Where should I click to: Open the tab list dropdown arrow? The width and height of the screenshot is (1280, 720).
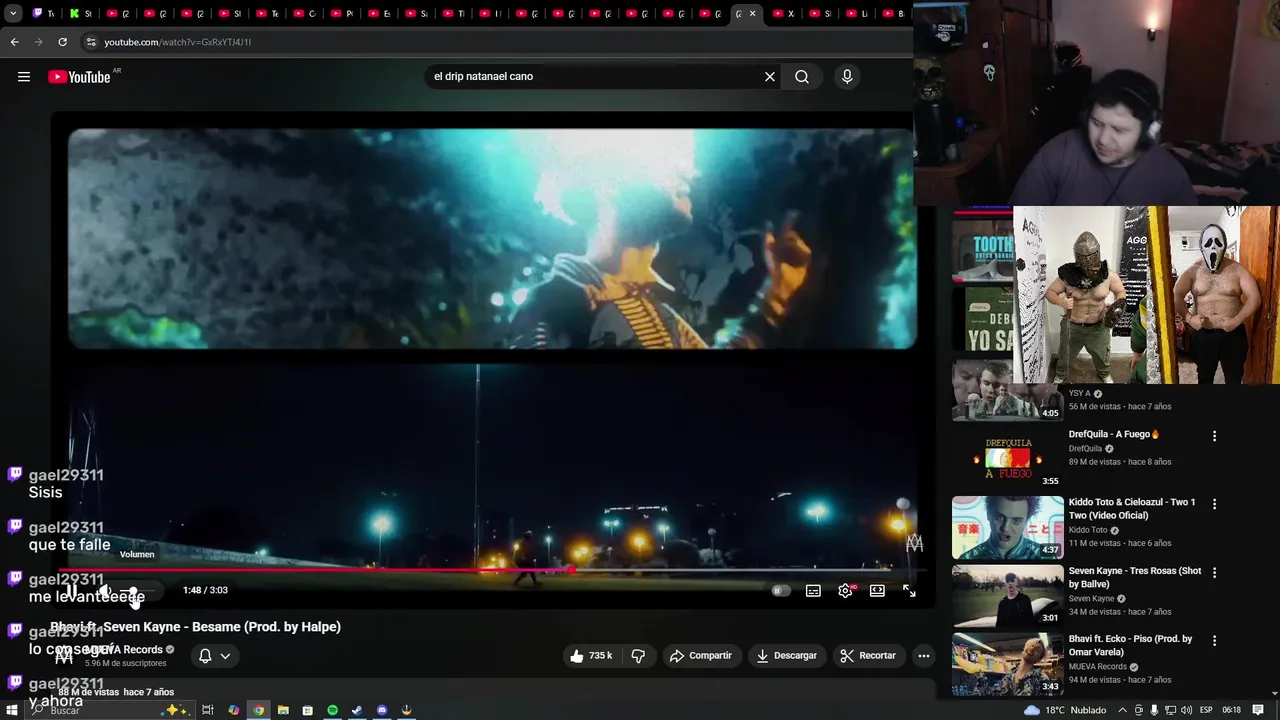coord(13,14)
